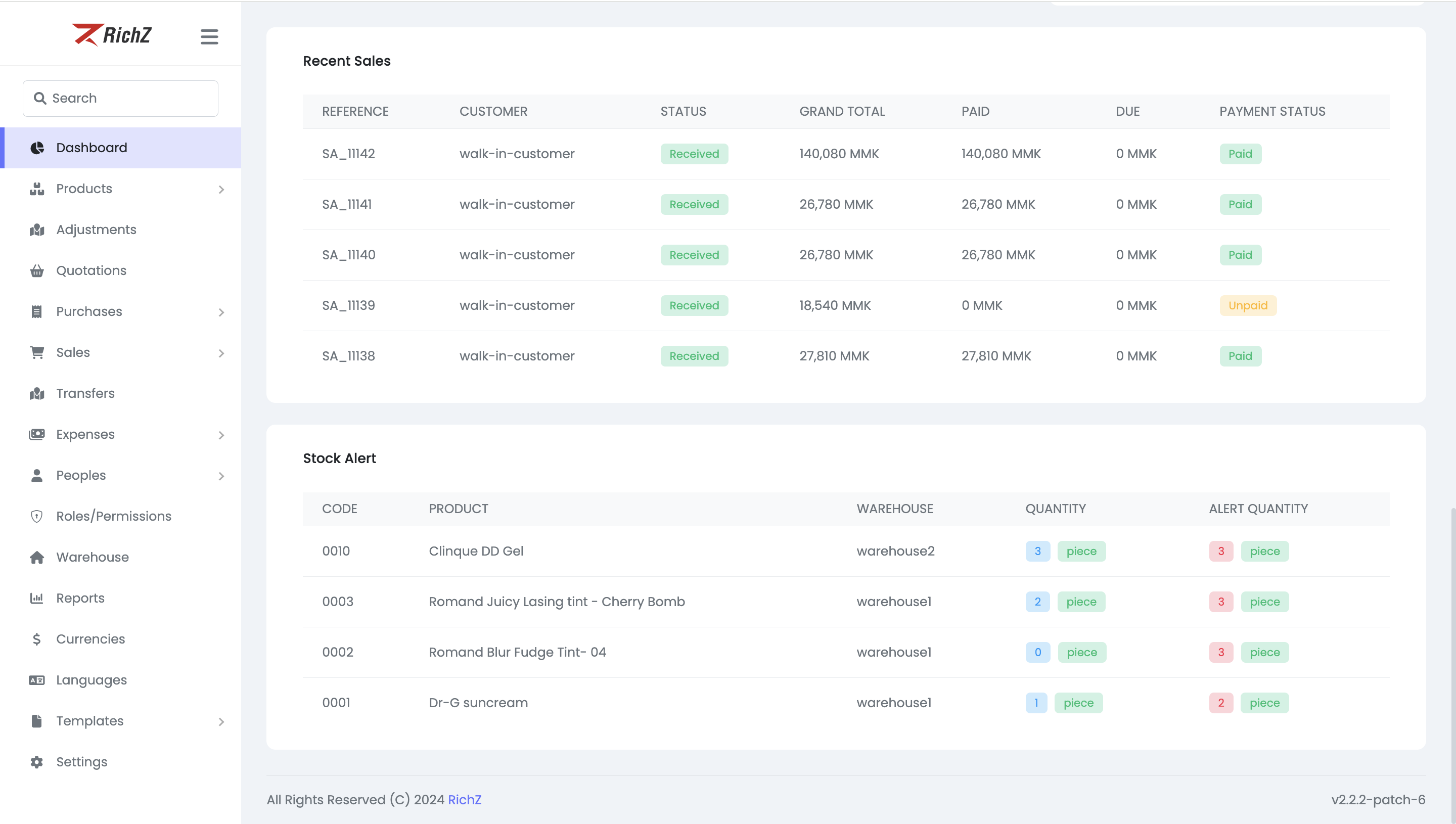Viewport: 1456px width, 824px height.
Task: Click the Roles/Permissions shield icon
Action: (x=37, y=516)
